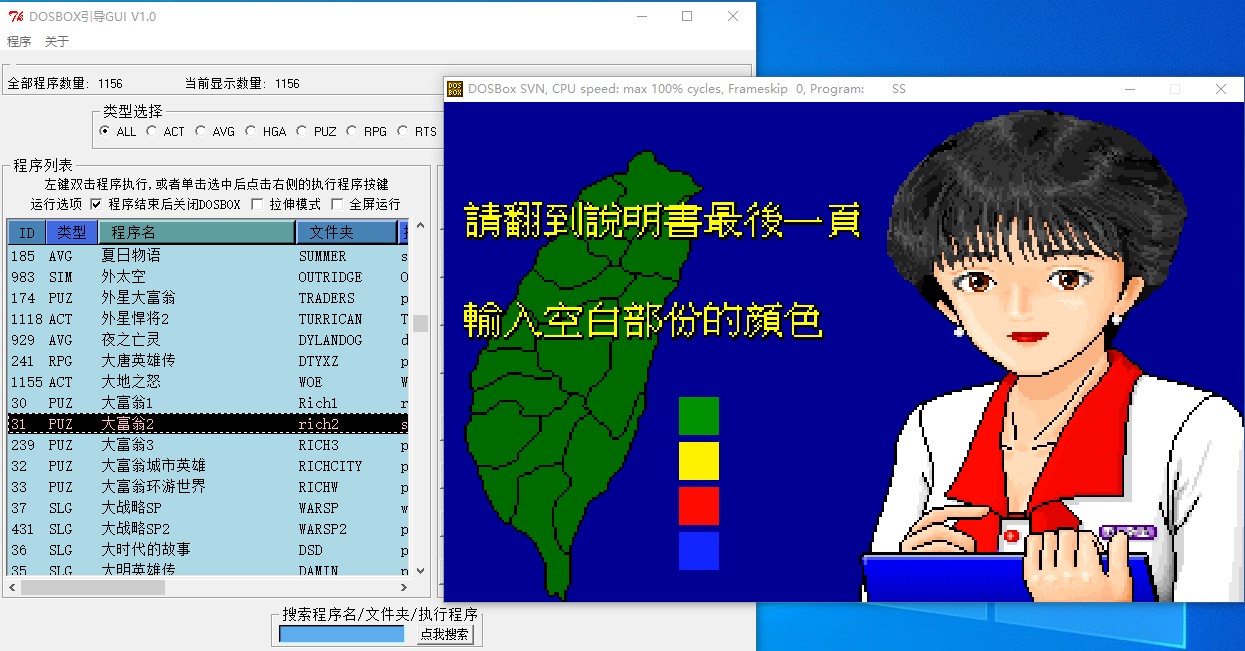This screenshot has height=651, width=1245.
Task: Select the 大战略SP2 row
Action: coord(208,529)
